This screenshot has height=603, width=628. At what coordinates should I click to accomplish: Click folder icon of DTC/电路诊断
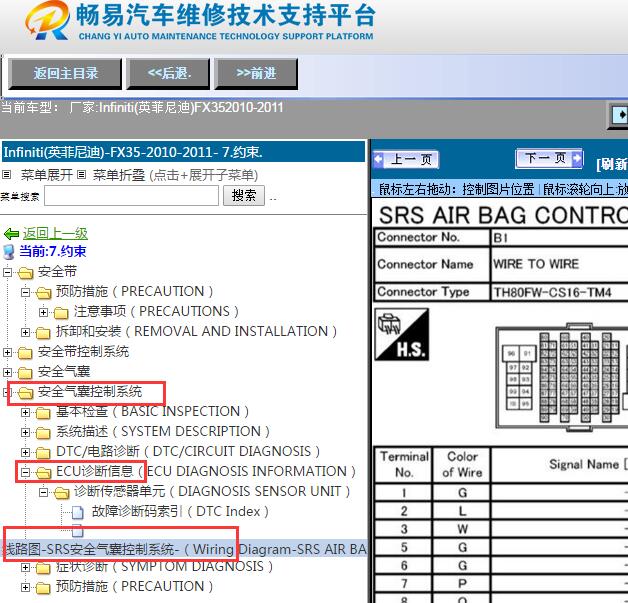[x=43, y=452]
